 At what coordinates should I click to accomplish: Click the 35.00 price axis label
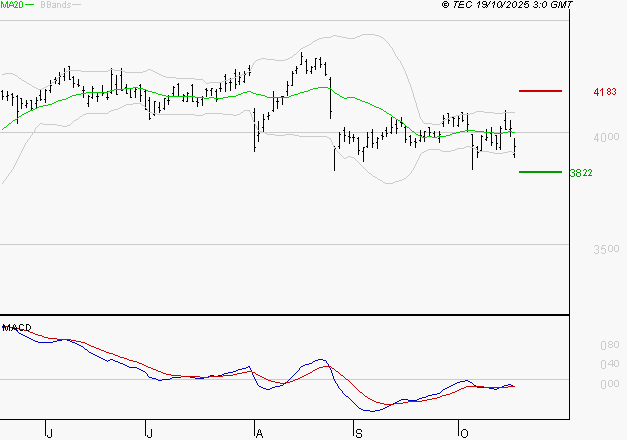[606, 249]
